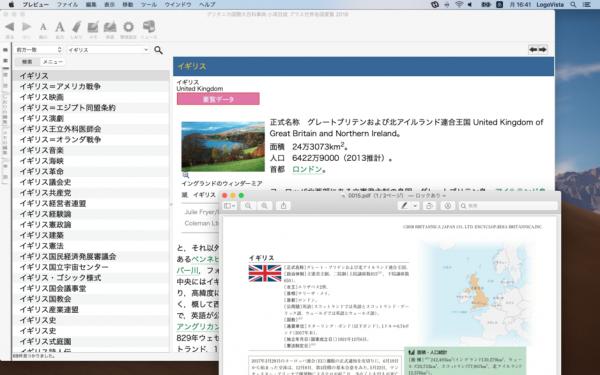Image resolution: width=600 pixels, height=375 pixels.
Task: Click the Preview search field
Action: (508, 206)
